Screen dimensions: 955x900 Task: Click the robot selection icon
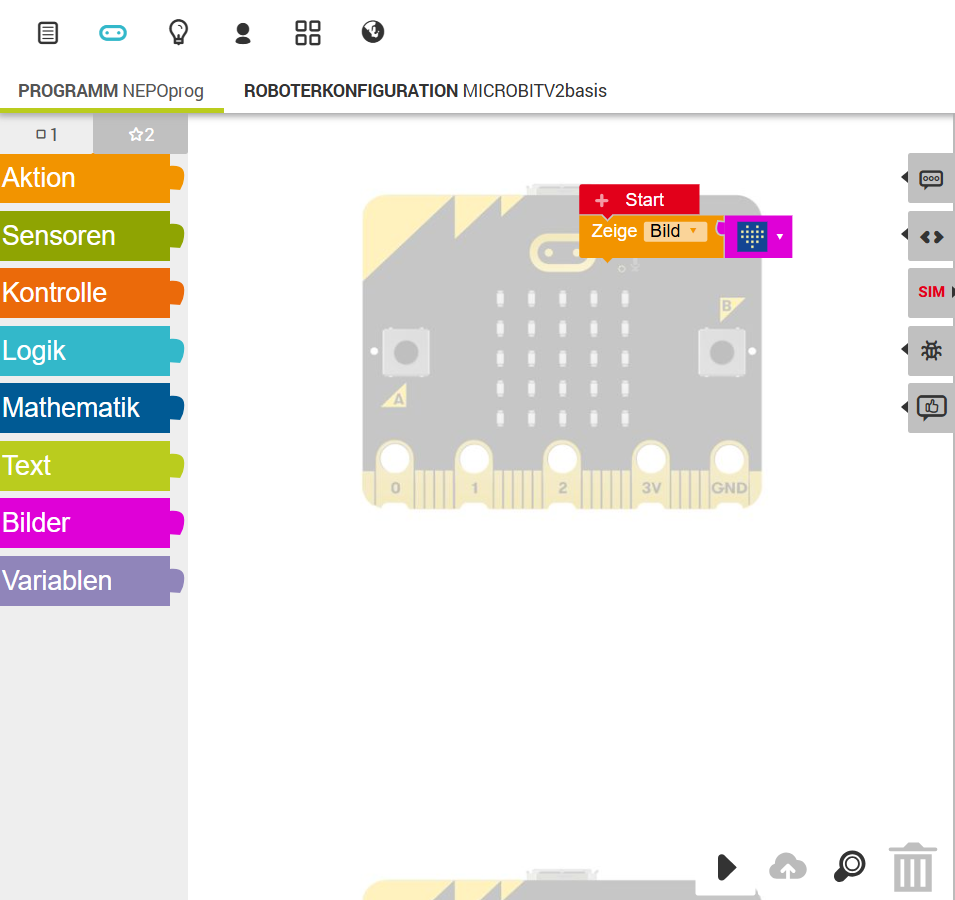(x=113, y=33)
